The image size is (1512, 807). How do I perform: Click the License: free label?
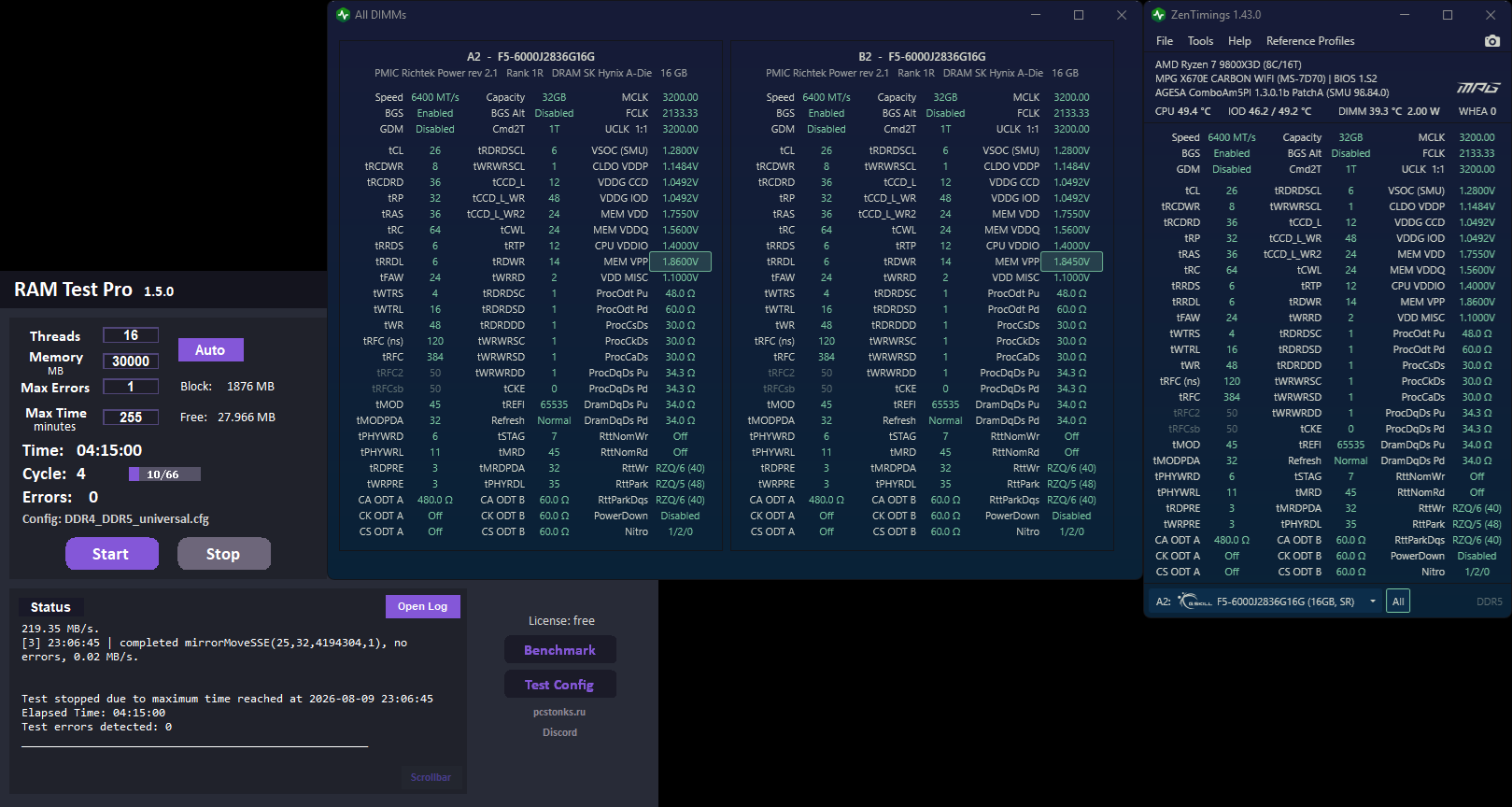[x=561, y=621]
